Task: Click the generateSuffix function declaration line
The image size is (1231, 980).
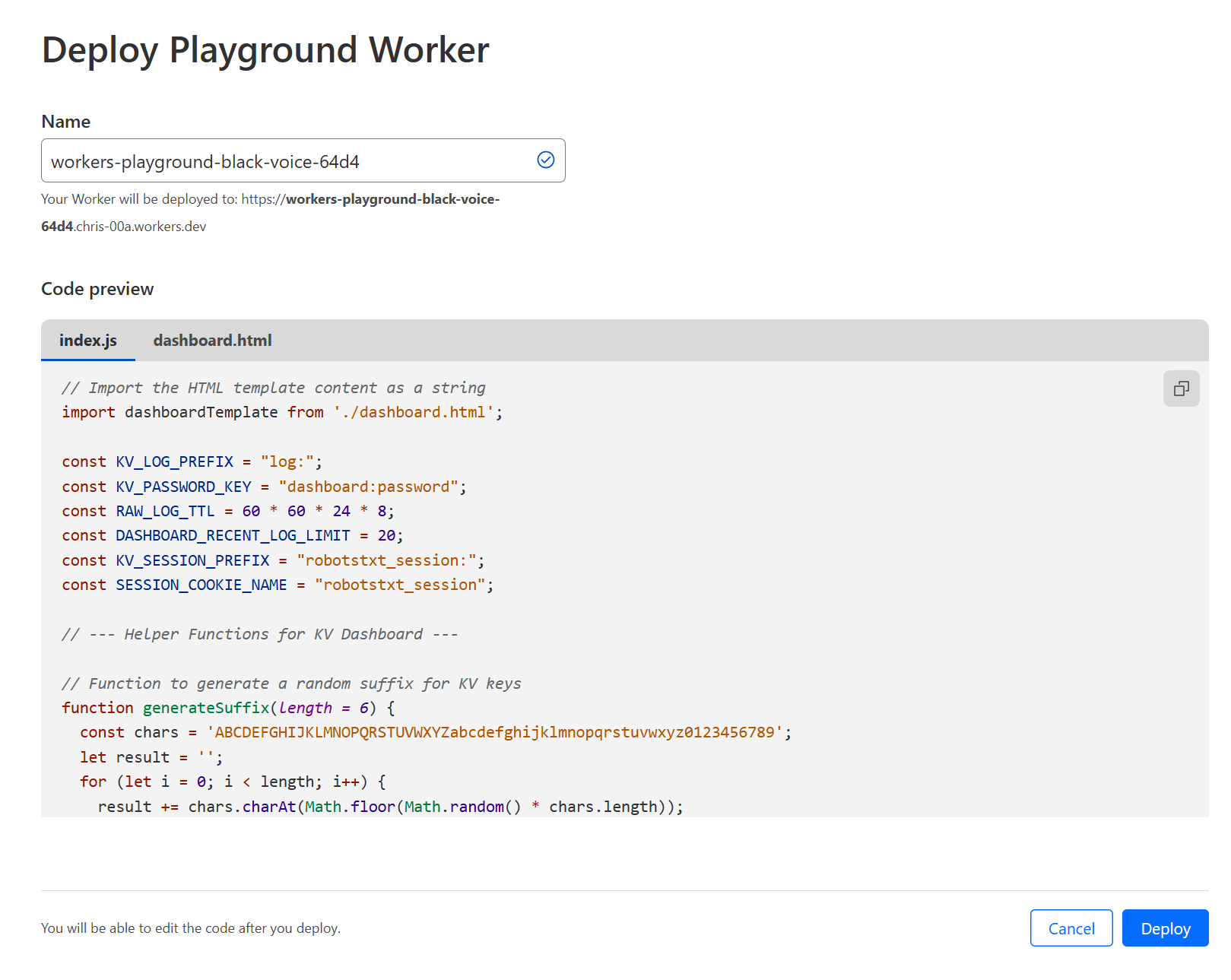Action: point(227,708)
